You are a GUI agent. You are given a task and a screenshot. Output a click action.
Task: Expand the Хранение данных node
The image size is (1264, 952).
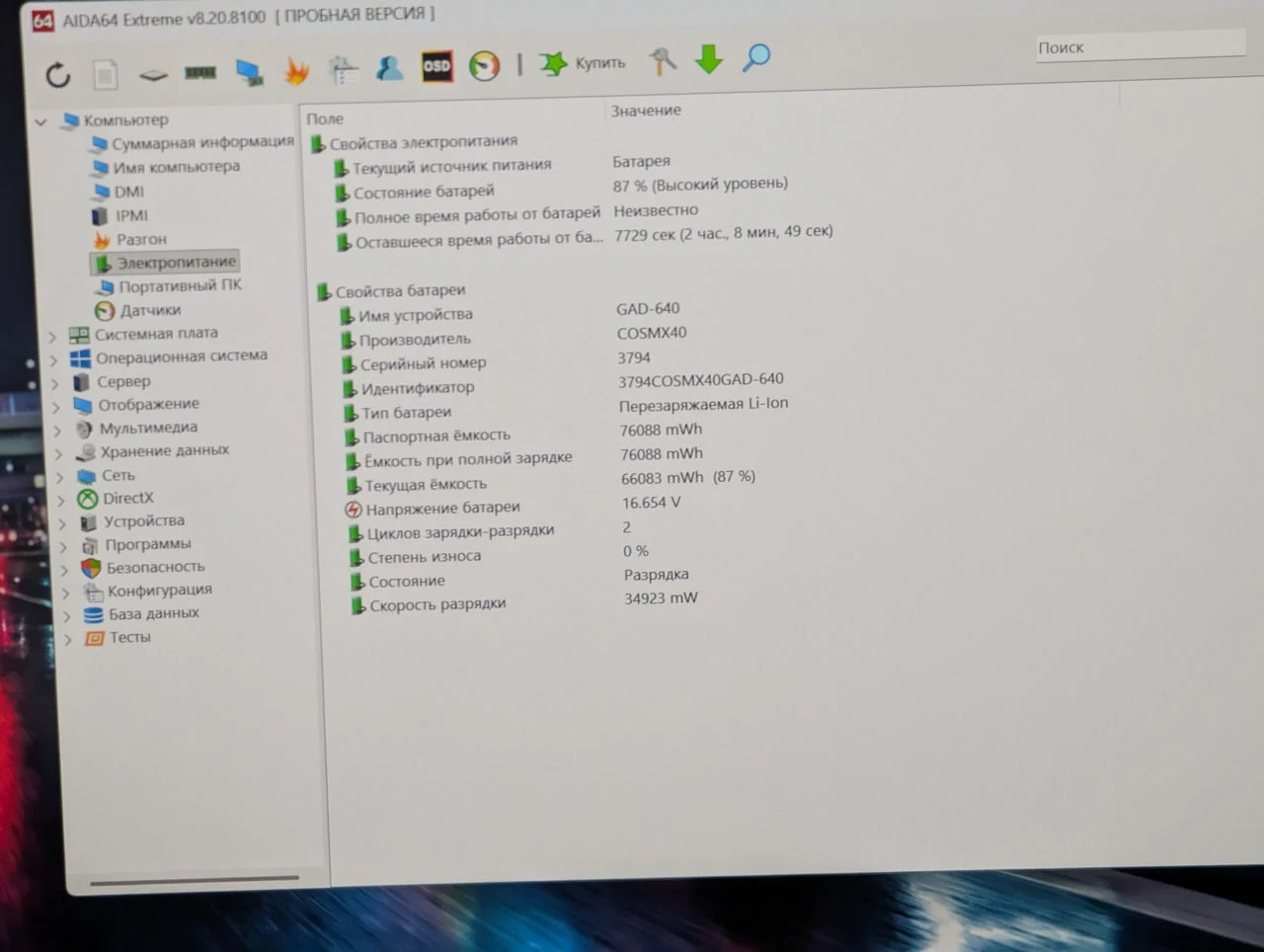(59, 454)
